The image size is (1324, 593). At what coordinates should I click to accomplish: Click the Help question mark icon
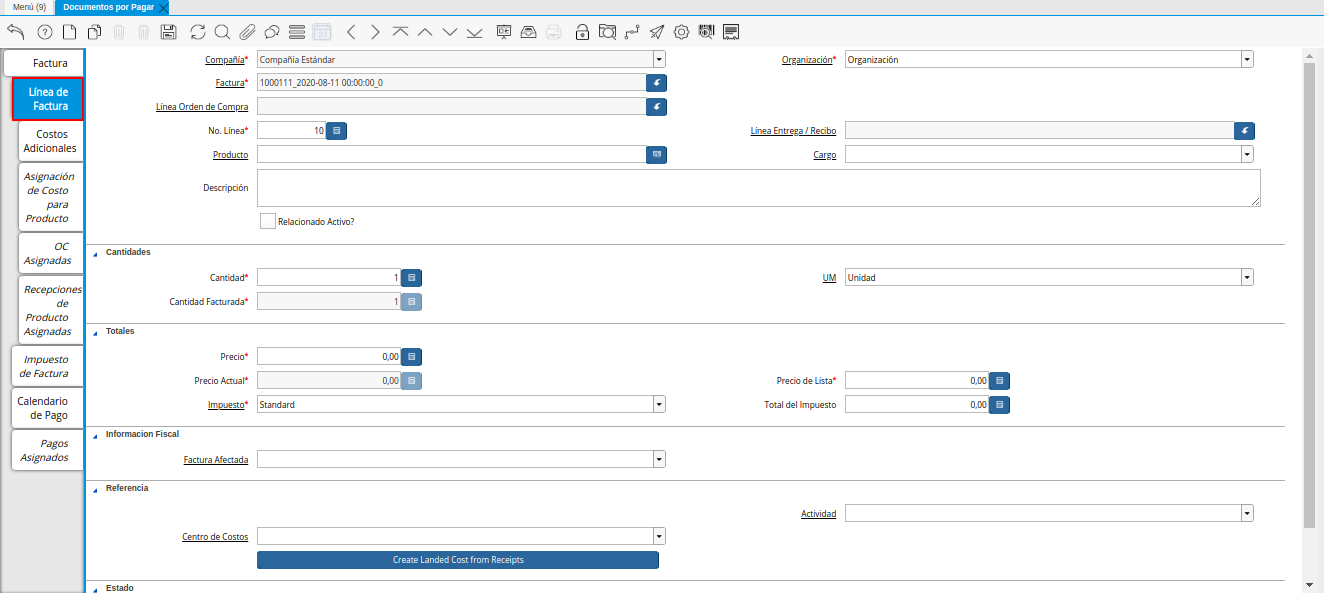pyautogui.click(x=45, y=32)
